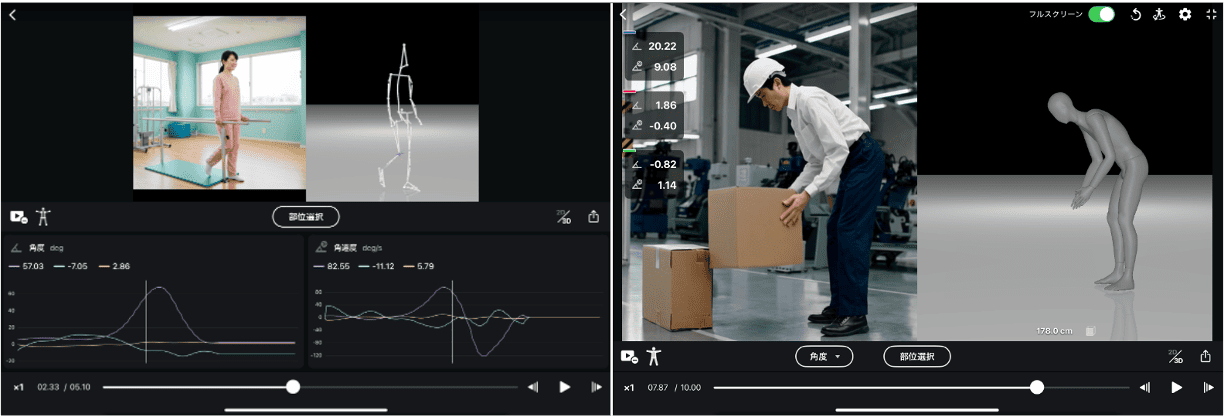This screenshot has width=1224, height=418.
Task: Play the right panel video
Action: click(1177, 387)
